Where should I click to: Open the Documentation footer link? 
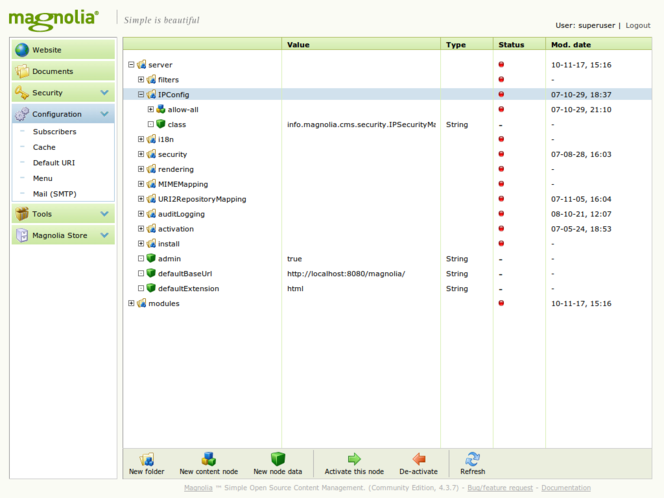pyautogui.click(x=565, y=488)
